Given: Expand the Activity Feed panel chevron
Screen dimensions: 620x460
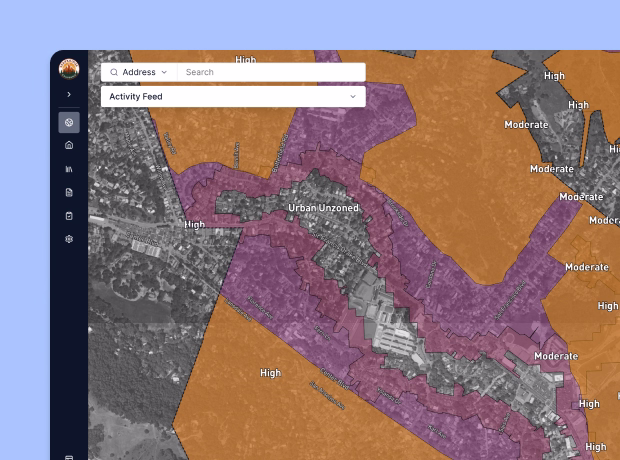Looking at the screenshot, I should coord(353,97).
